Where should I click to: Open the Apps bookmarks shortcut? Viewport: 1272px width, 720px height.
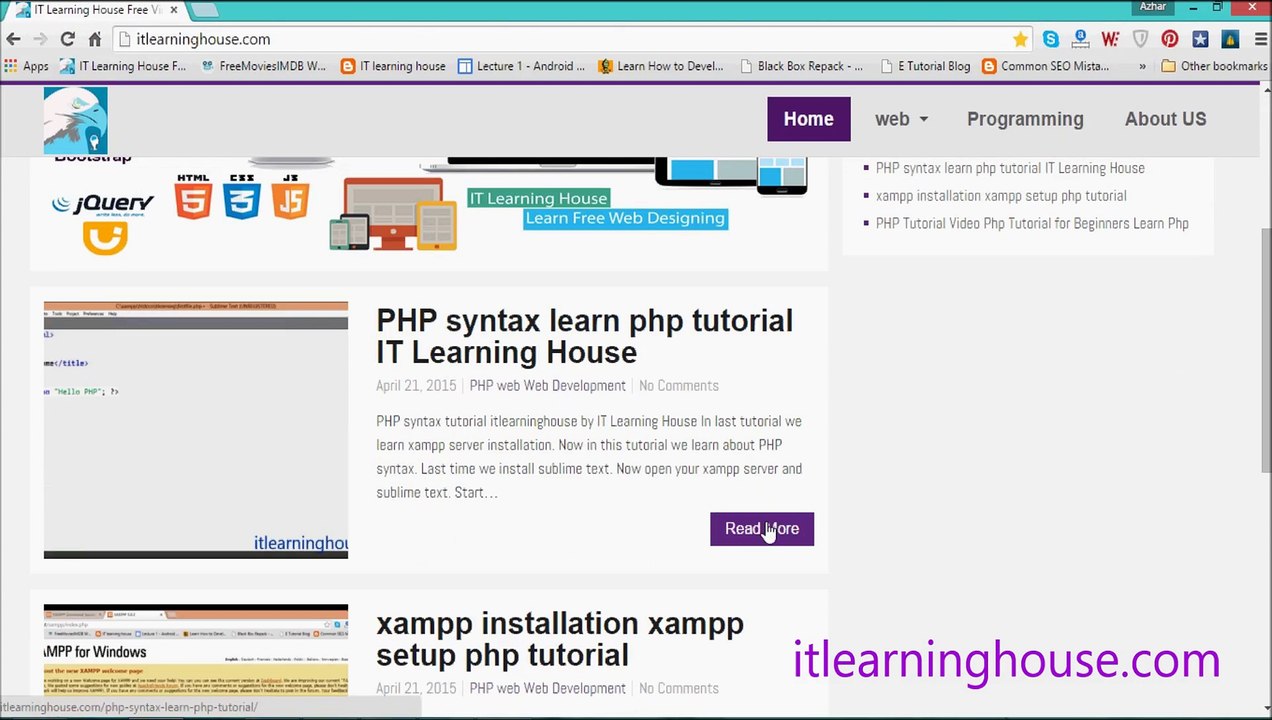pos(27,66)
